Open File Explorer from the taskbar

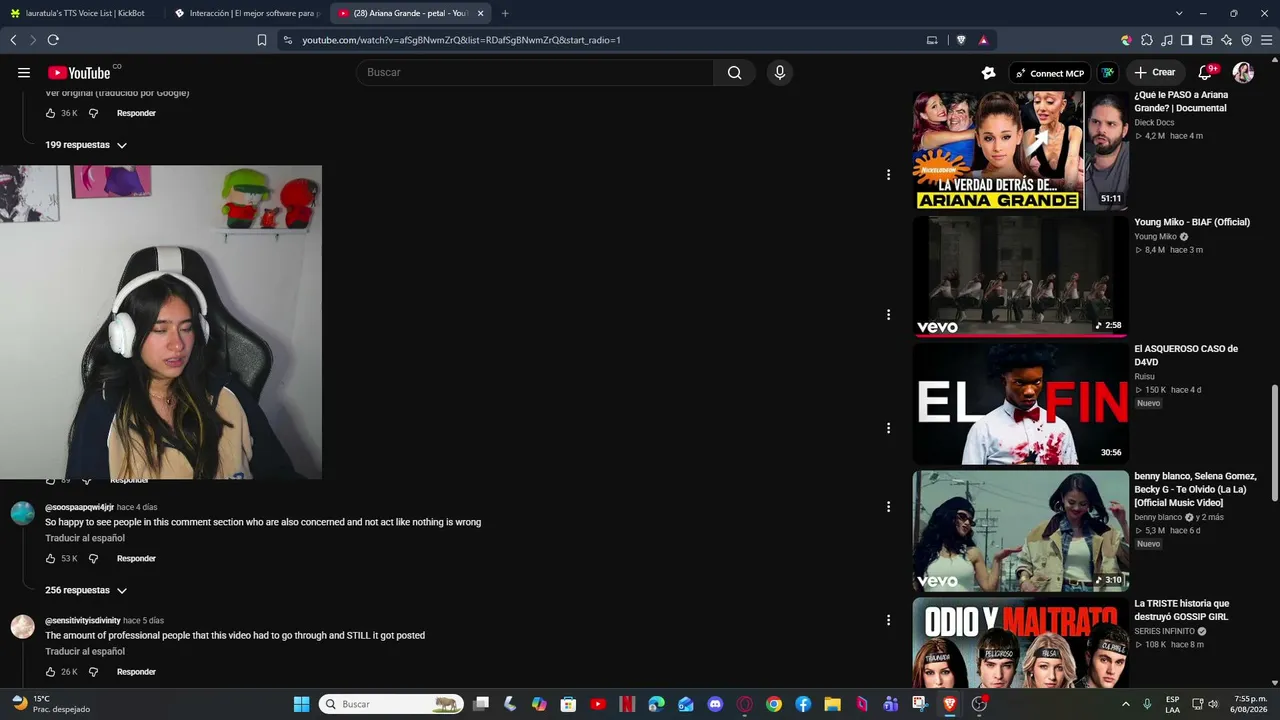coord(832,704)
